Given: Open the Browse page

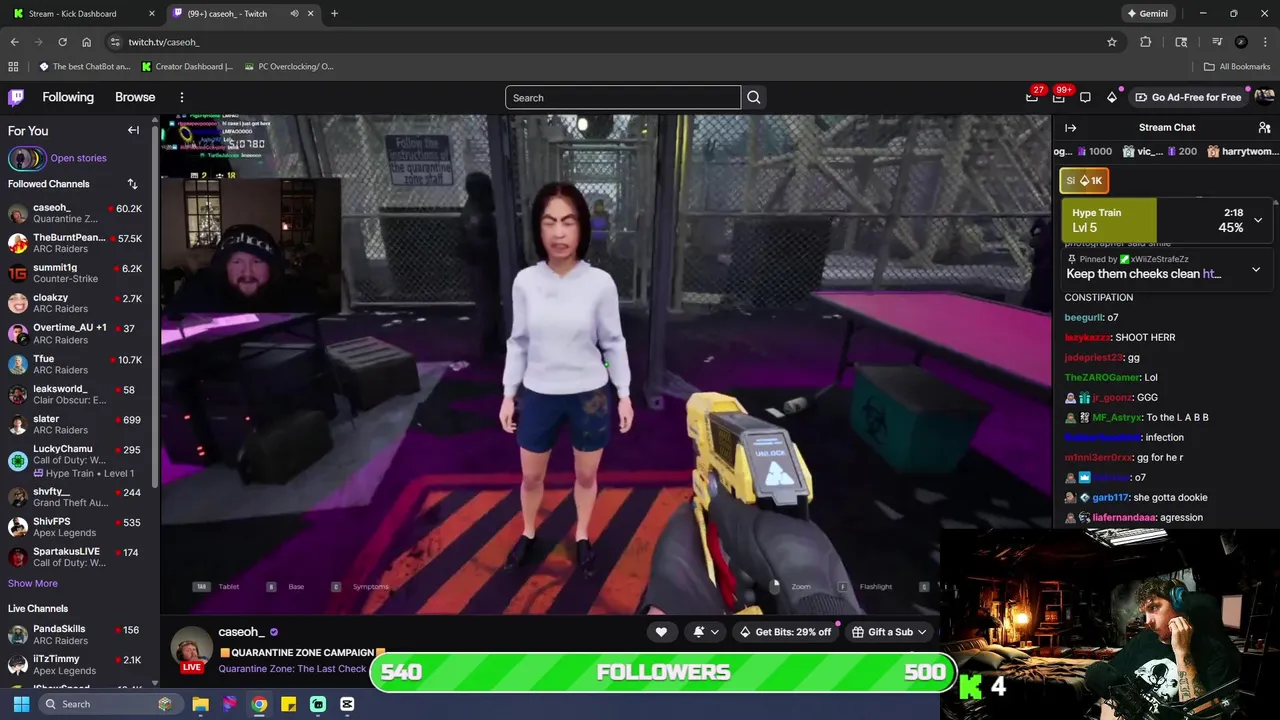Looking at the screenshot, I should pos(135,97).
